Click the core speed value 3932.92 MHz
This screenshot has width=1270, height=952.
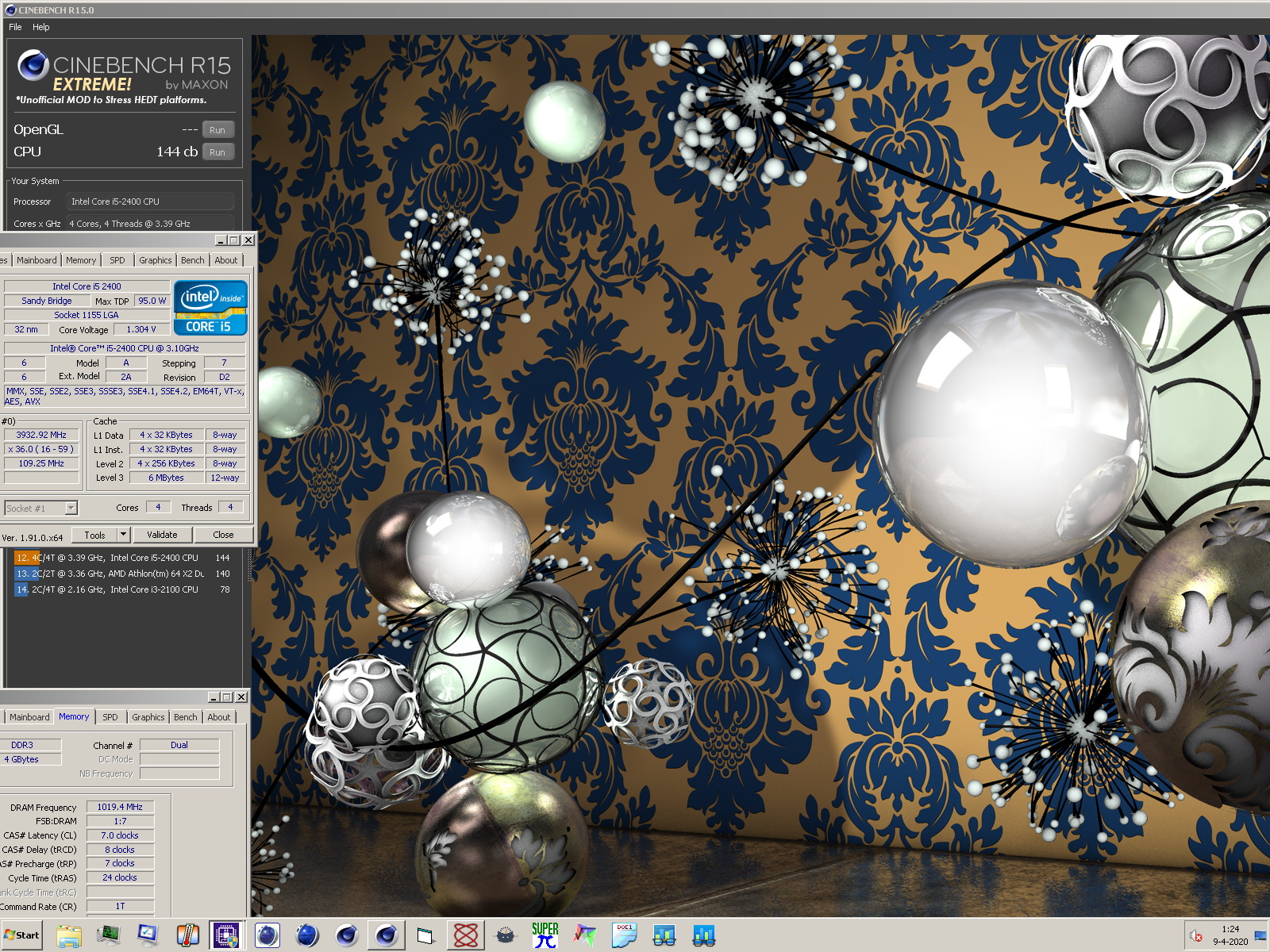point(41,435)
